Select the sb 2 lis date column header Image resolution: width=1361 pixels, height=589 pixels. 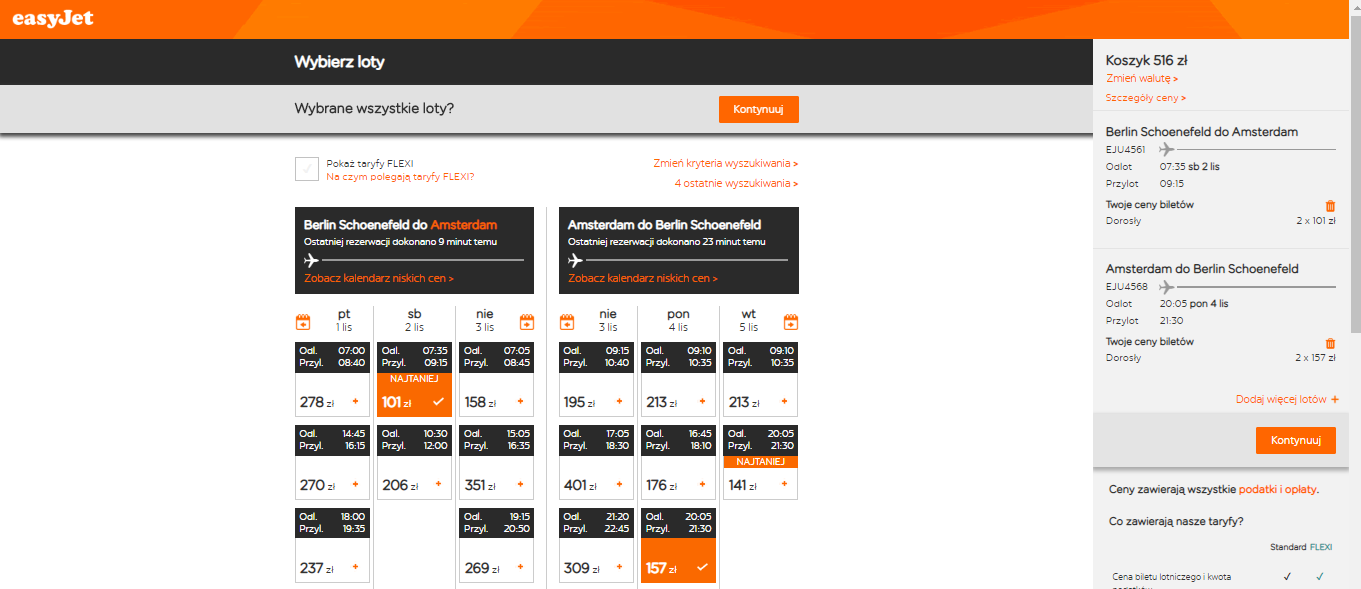coord(414,320)
